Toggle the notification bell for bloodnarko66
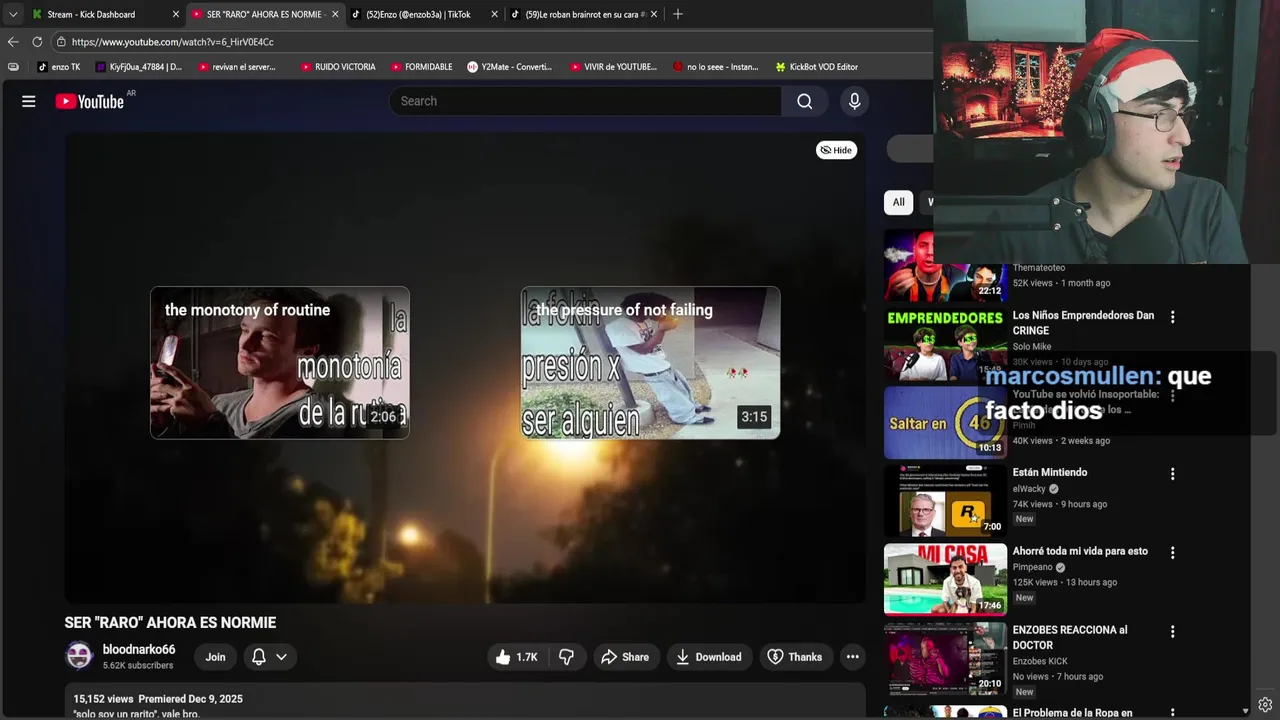The width and height of the screenshot is (1280, 720). point(258,657)
